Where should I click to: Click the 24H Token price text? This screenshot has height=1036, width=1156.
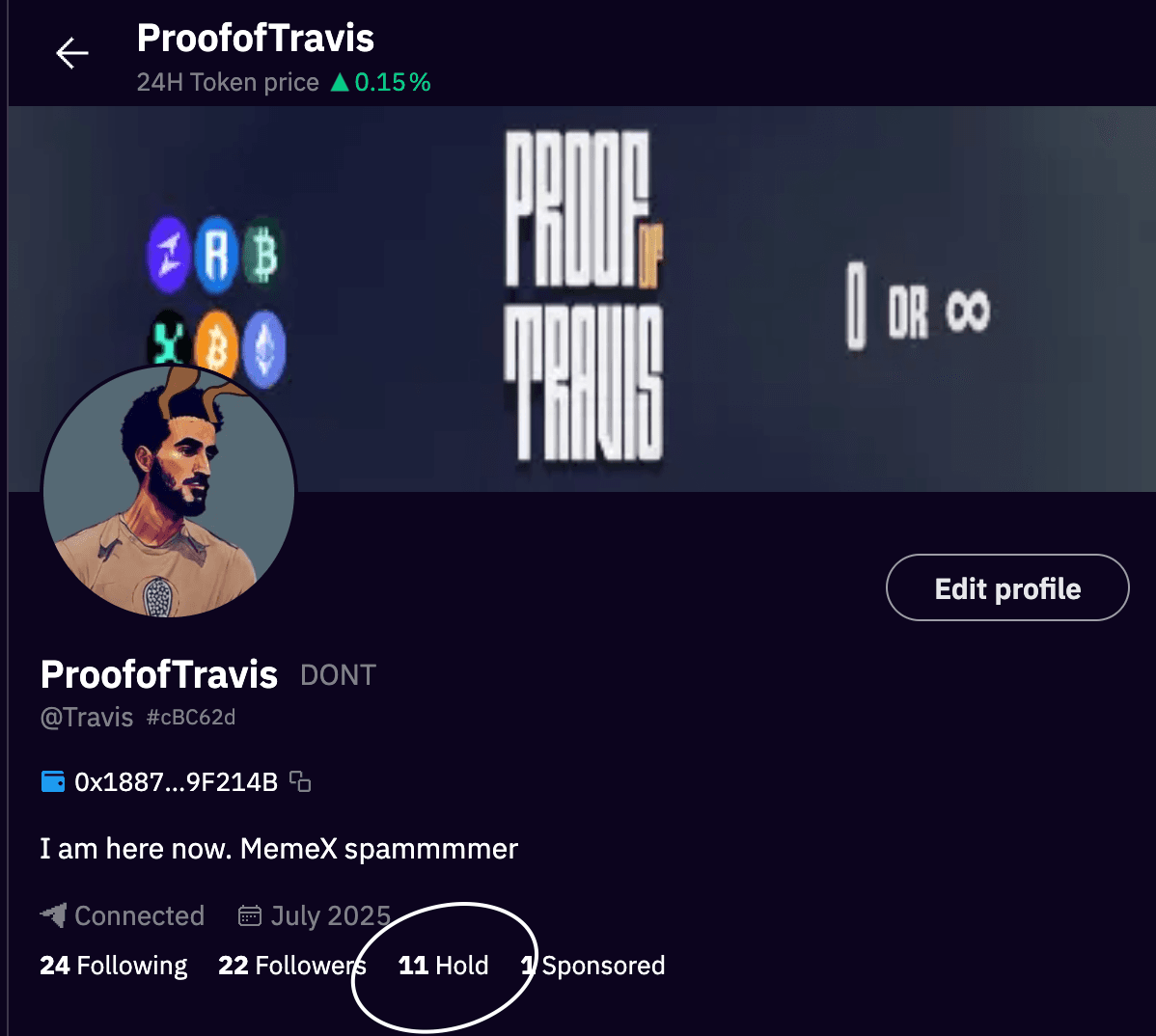(x=228, y=83)
